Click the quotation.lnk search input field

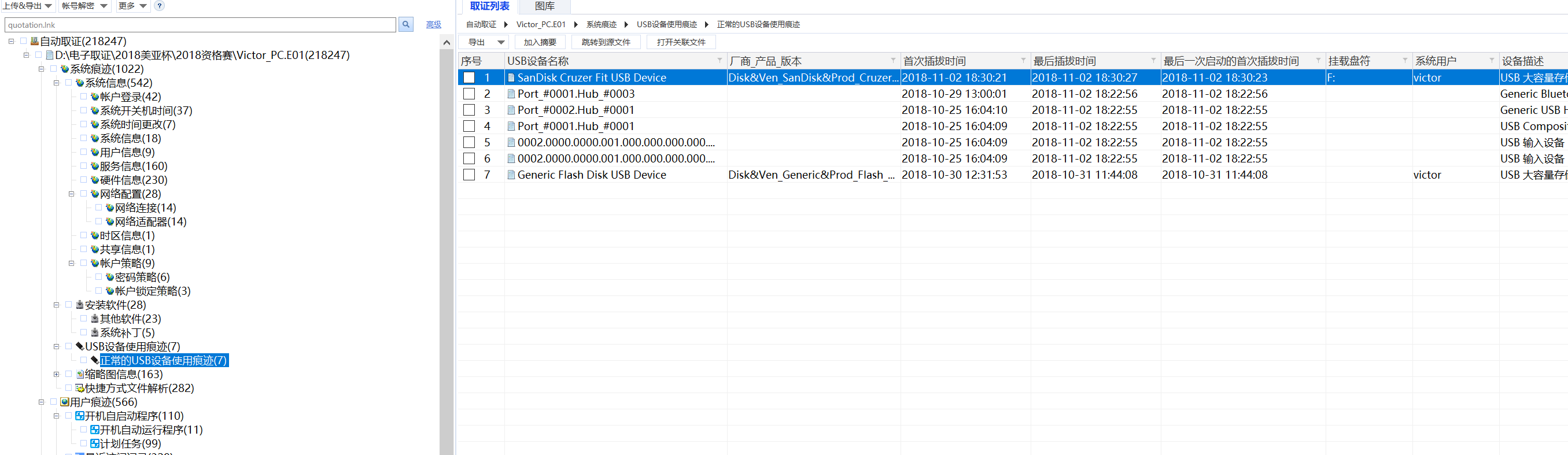click(200, 24)
